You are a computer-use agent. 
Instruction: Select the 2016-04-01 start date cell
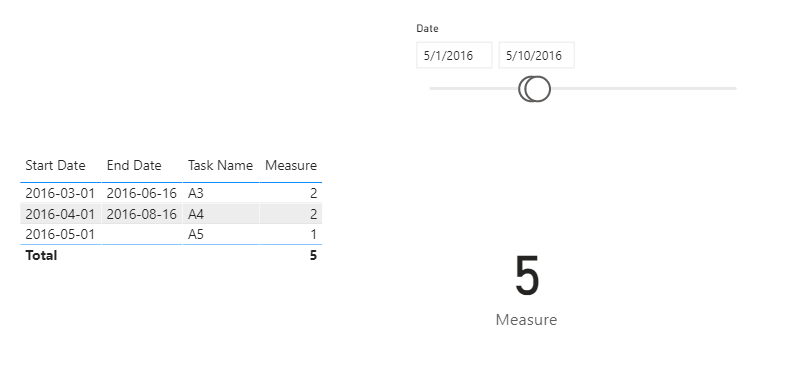60,214
